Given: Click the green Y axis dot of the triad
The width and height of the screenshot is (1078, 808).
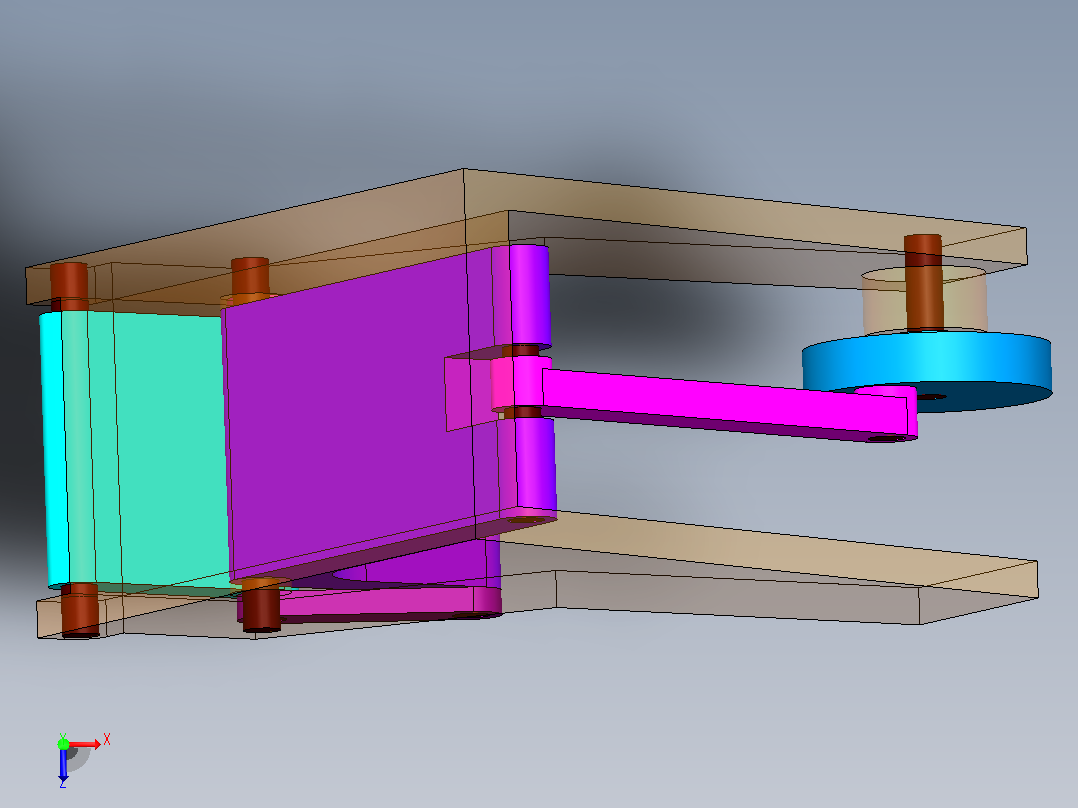Looking at the screenshot, I should click(63, 743).
